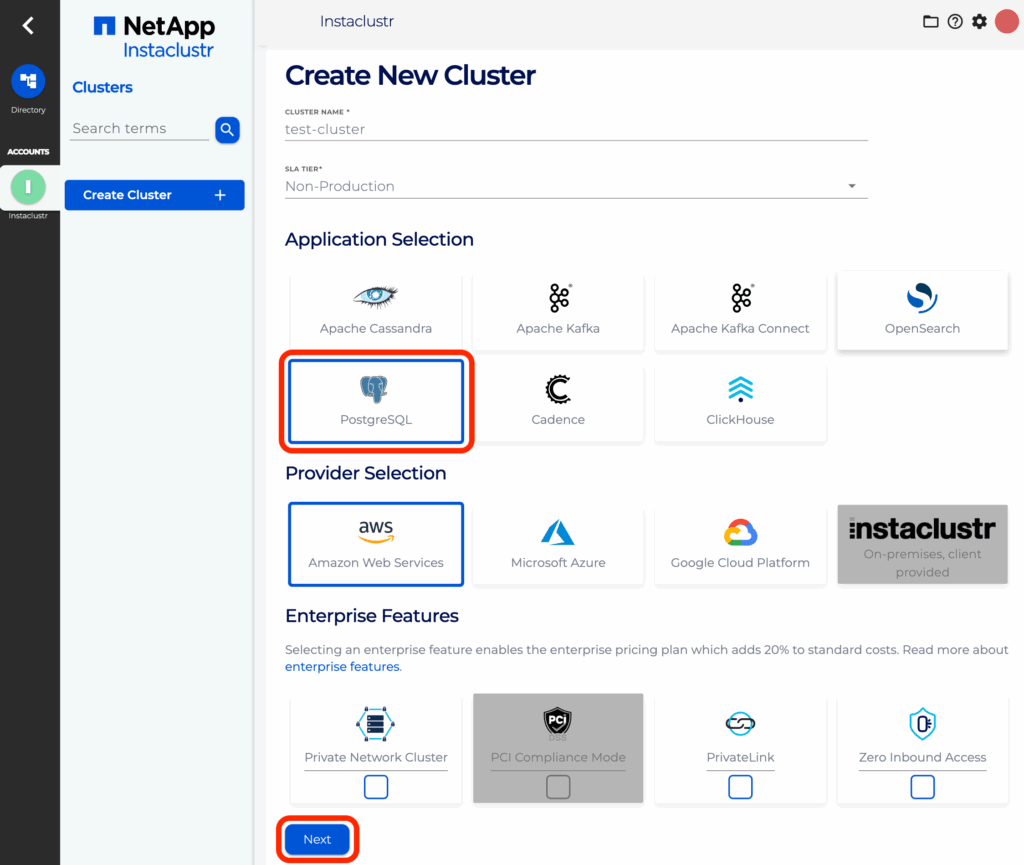Select ClickHouse as the application

[740, 402]
